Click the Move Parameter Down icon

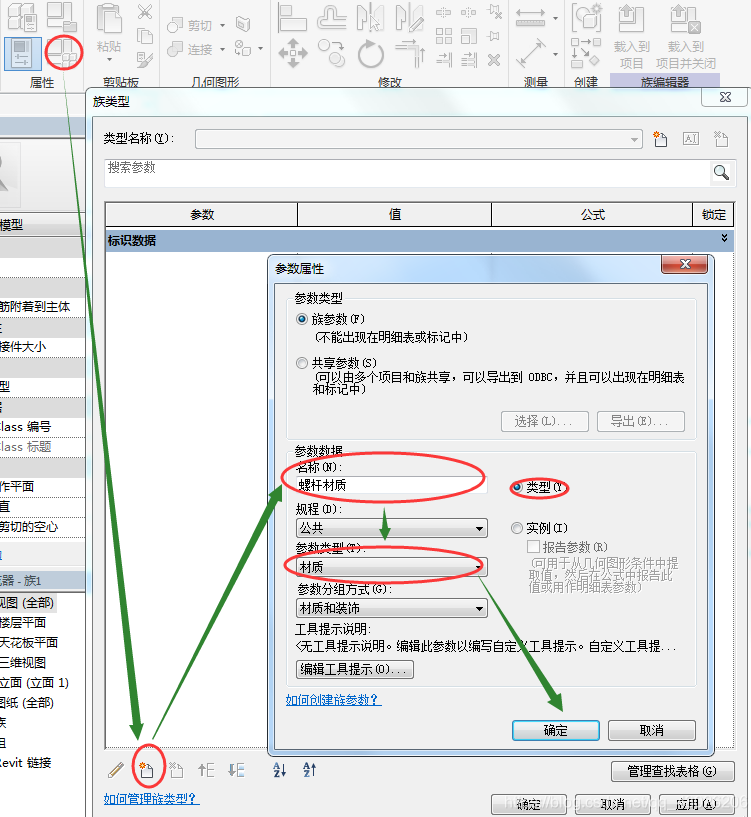[236, 770]
